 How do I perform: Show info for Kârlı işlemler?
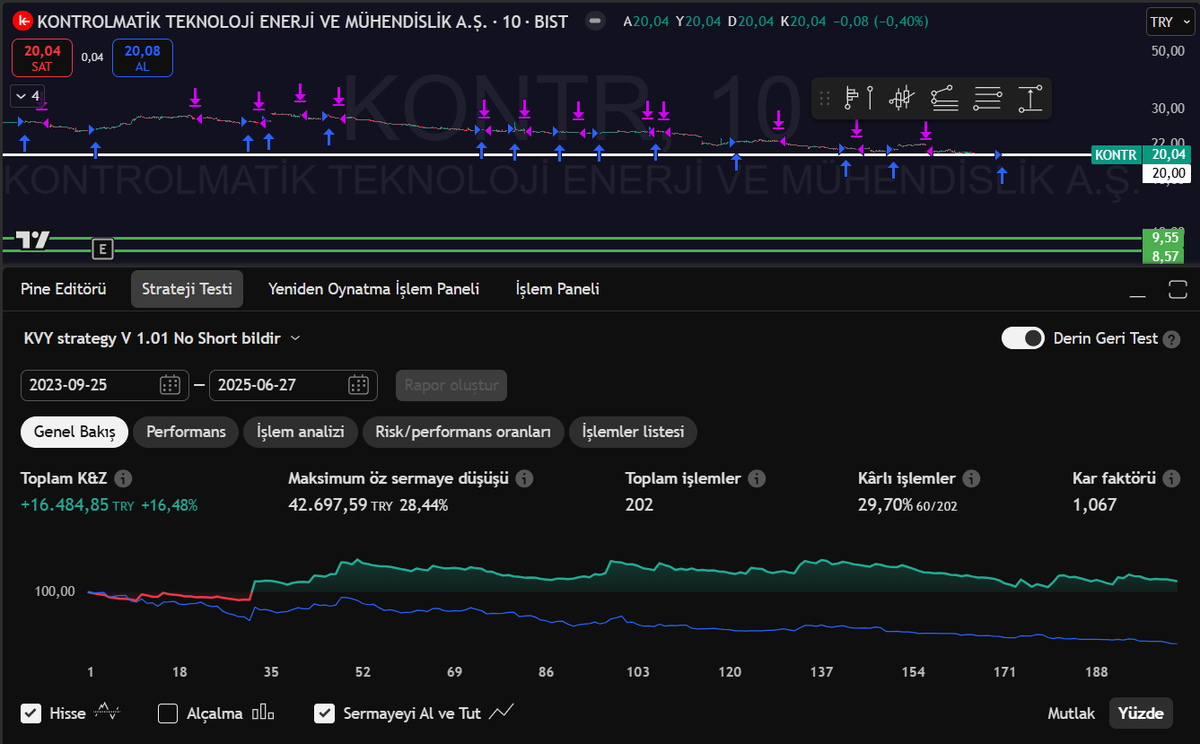pyautogui.click(x=971, y=479)
